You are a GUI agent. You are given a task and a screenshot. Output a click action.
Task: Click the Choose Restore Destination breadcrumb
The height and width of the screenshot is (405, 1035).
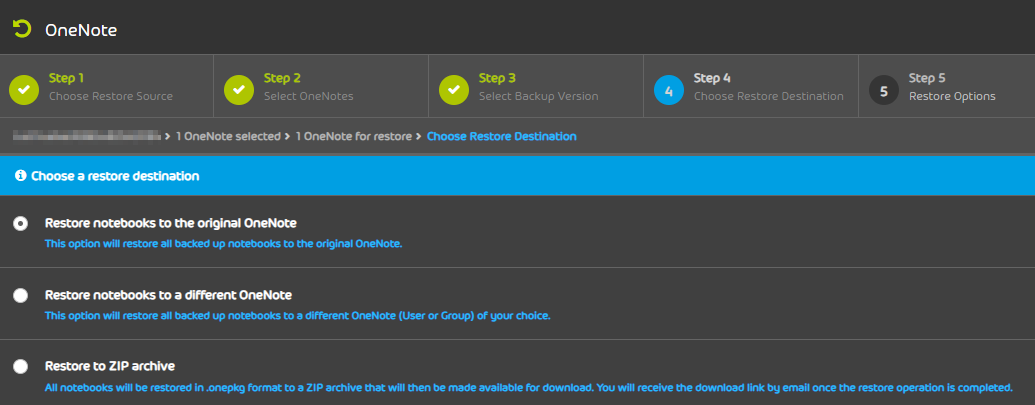coord(501,136)
